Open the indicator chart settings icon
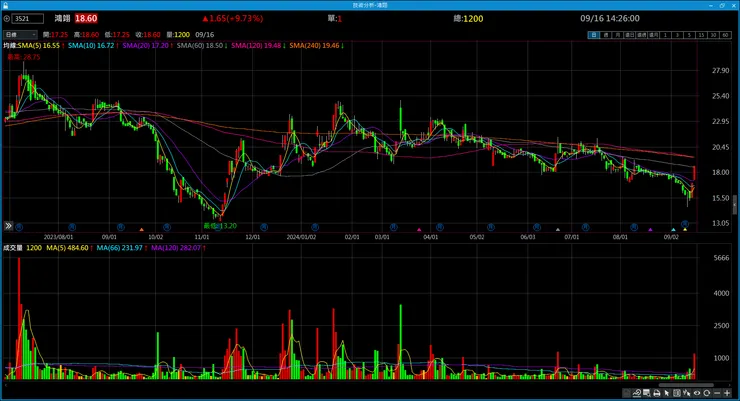Image resolution: width=740 pixels, height=401 pixels. (x=637, y=393)
